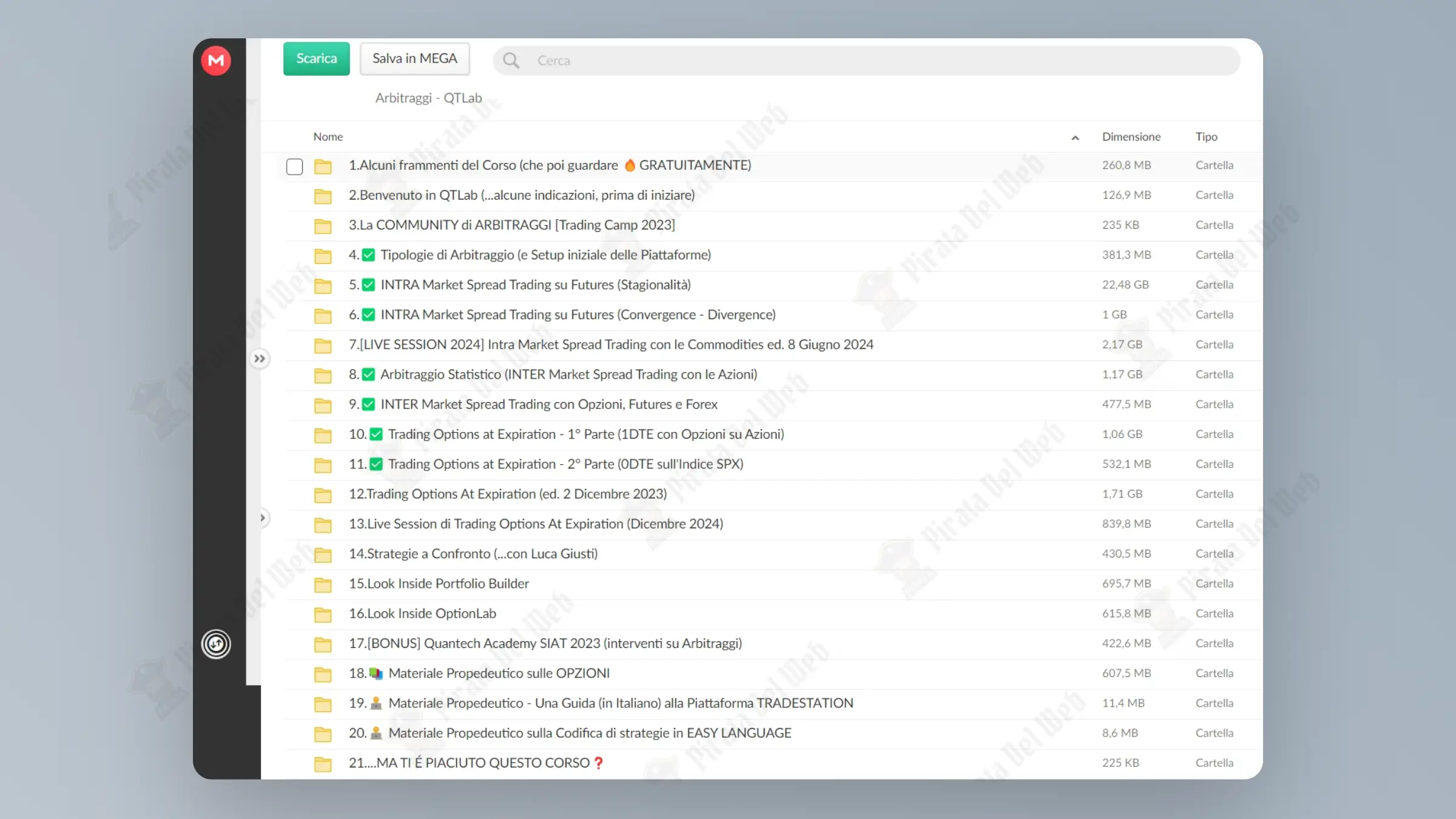Click folder icon of 4. Tipologie di Arbitraggio
This screenshot has height=819, width=1456.
click(x=323, y=255)
